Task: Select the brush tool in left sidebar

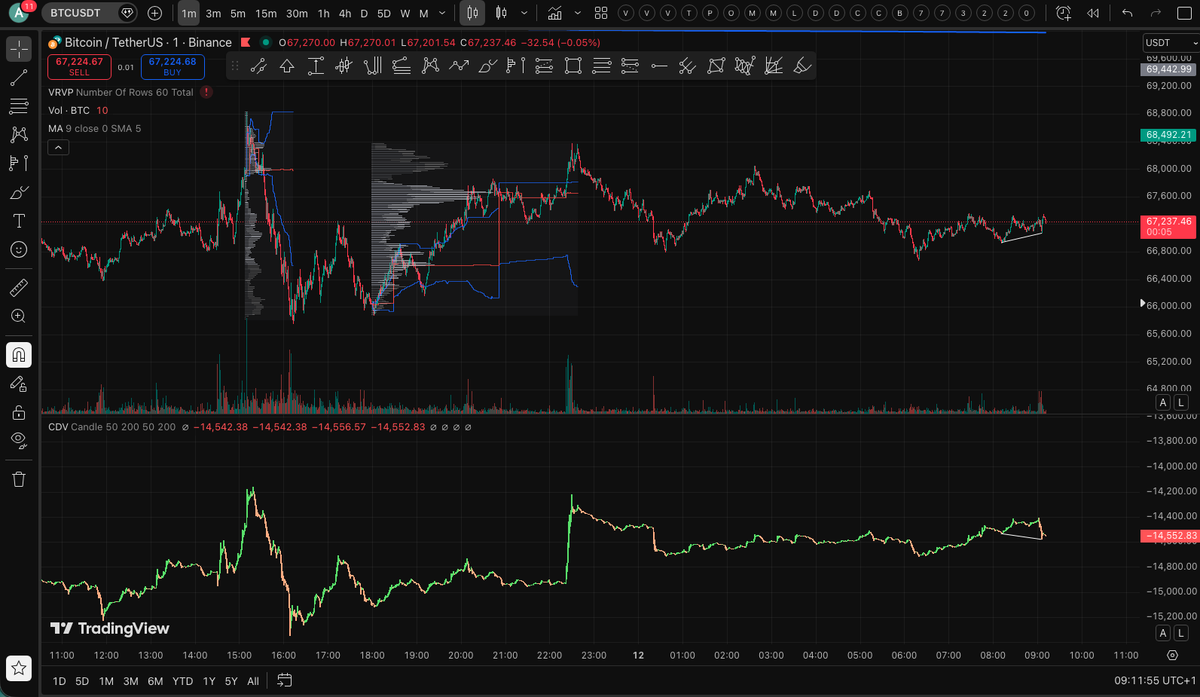Action: coord(18,192)
